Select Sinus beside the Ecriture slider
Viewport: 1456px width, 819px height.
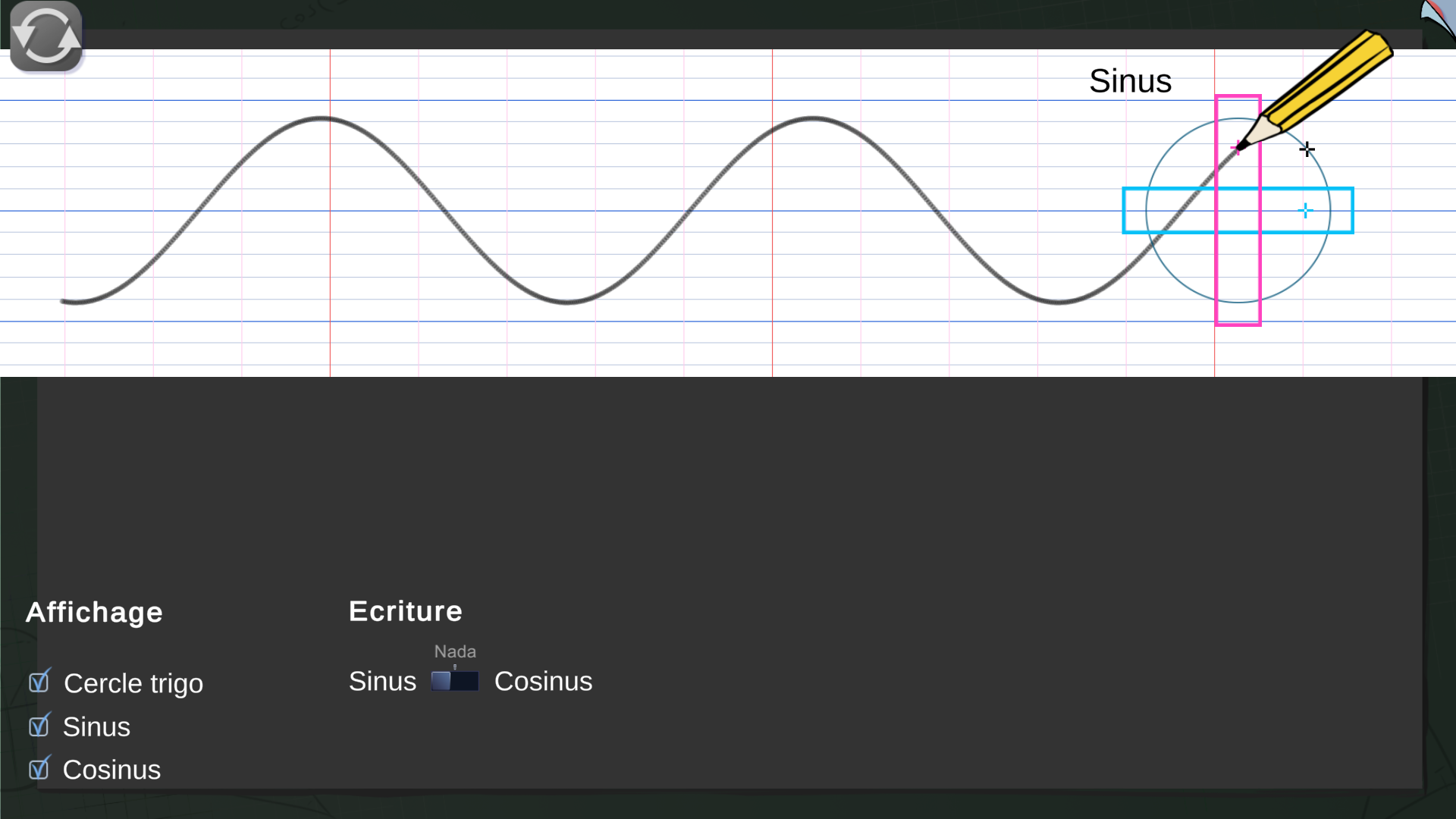(x=382, y=681)
